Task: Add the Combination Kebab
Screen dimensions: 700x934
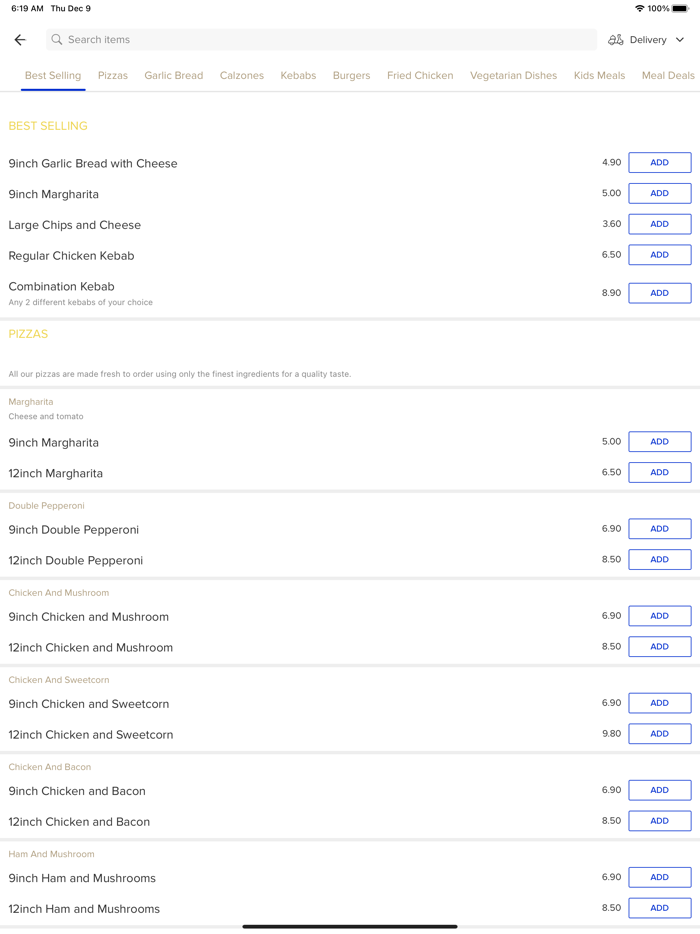Action: (659, 293)
